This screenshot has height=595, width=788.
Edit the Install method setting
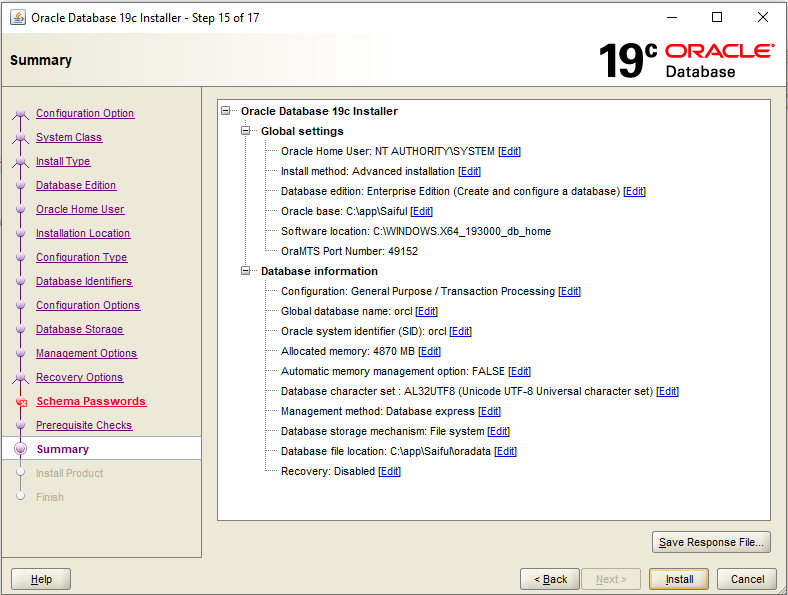(x=469, y=171)
